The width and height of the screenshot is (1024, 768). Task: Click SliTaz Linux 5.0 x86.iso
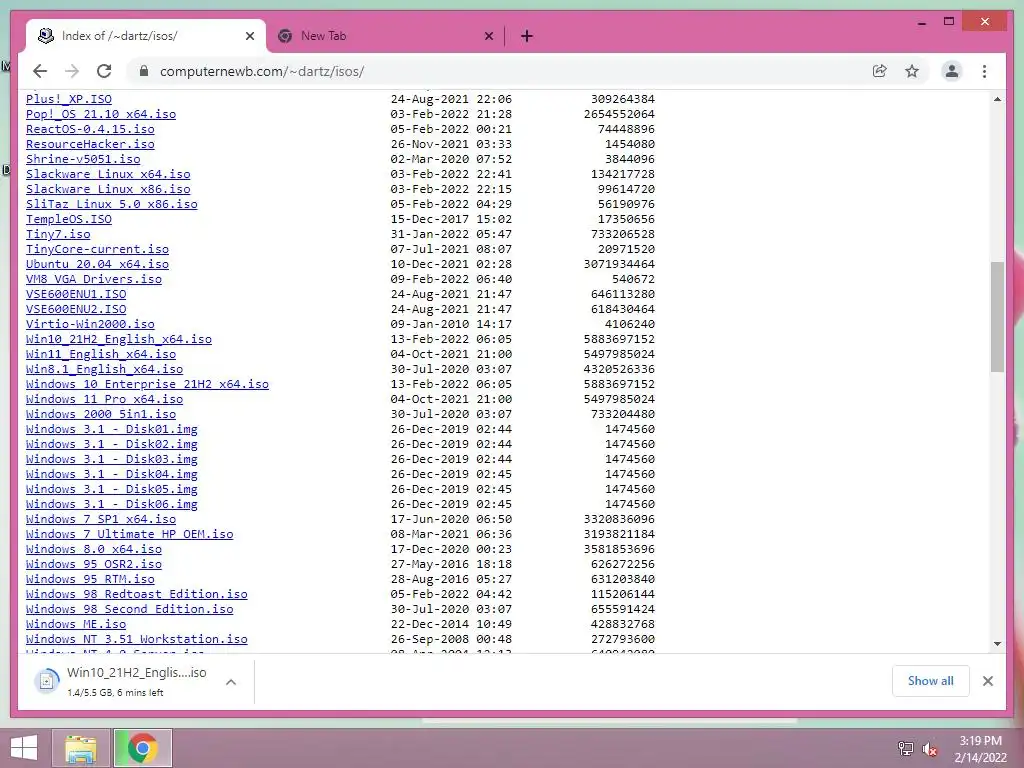112,204
